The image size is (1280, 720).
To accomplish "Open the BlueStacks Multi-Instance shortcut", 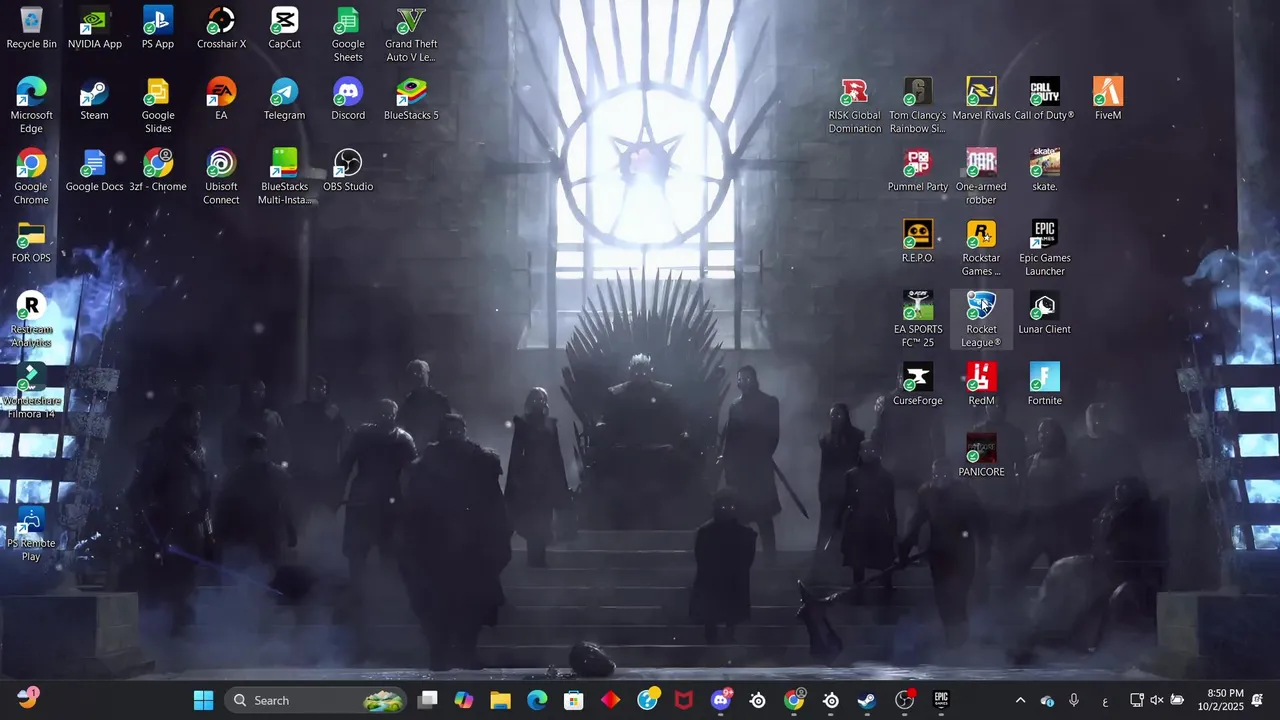I will tap(284, 177).
